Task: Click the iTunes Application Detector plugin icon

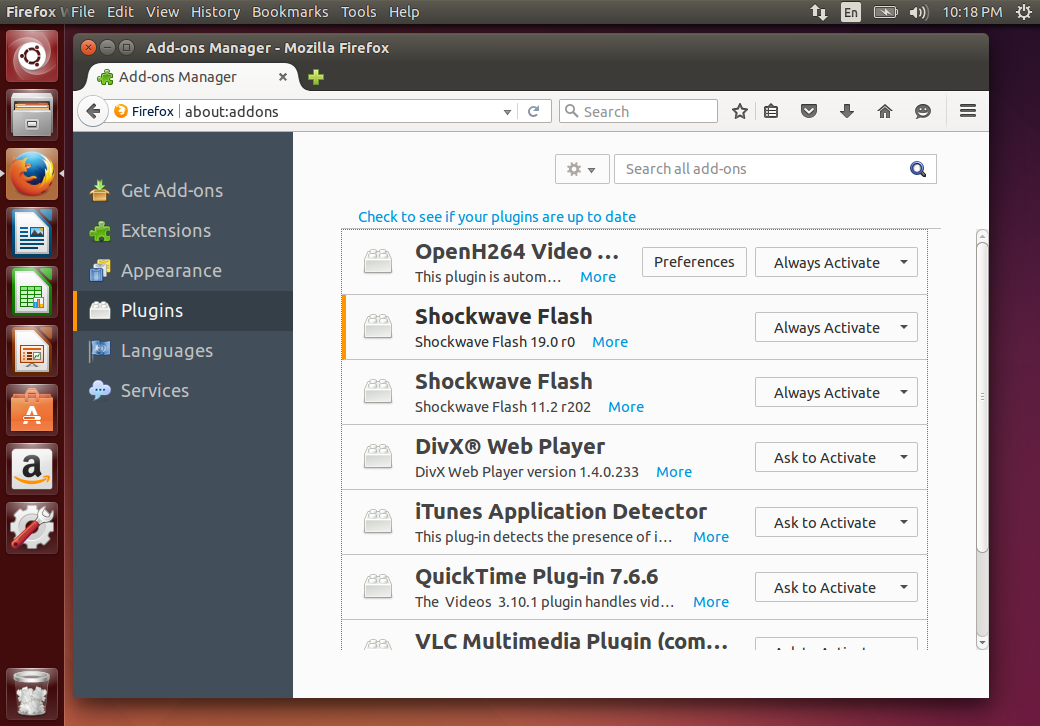Action: pyautogui.click(x=378, y=521)
